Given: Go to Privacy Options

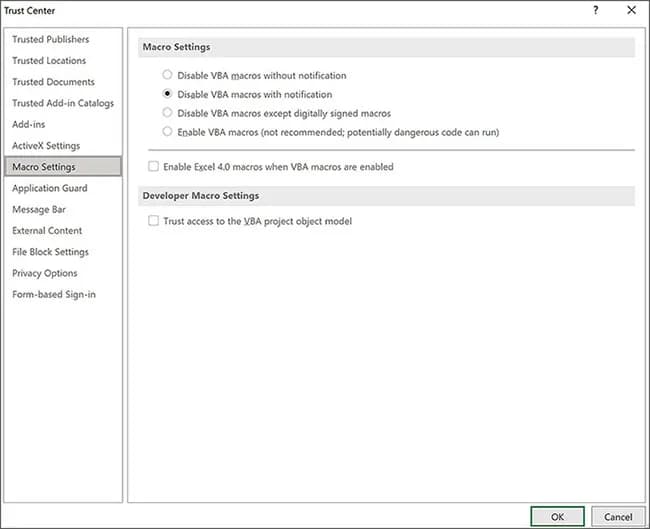Looking at the screenshot, I should (44, 273).
